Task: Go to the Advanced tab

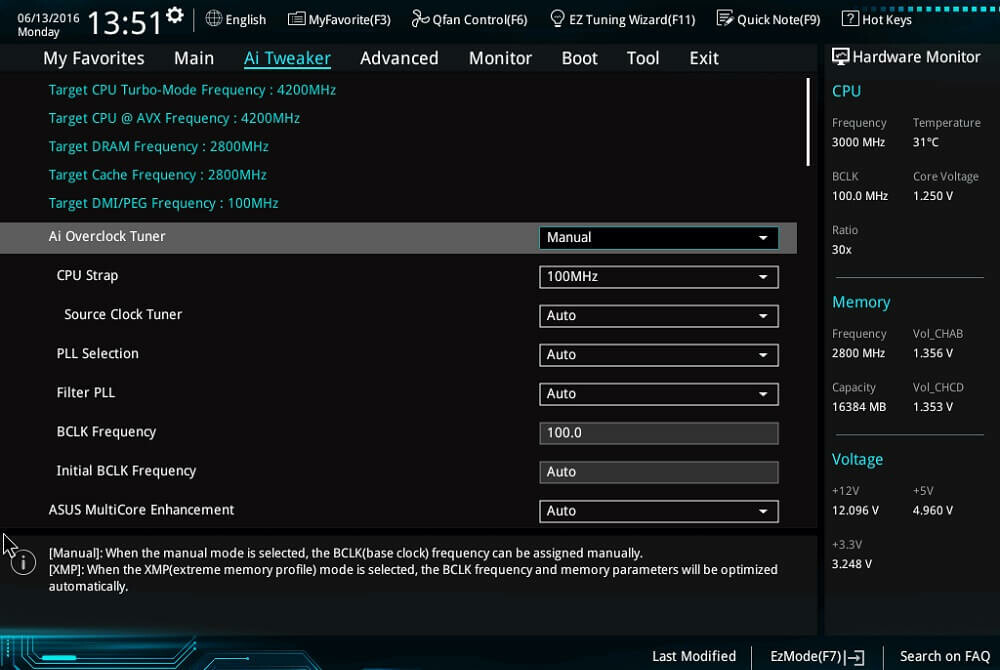Action: [399, 58]
